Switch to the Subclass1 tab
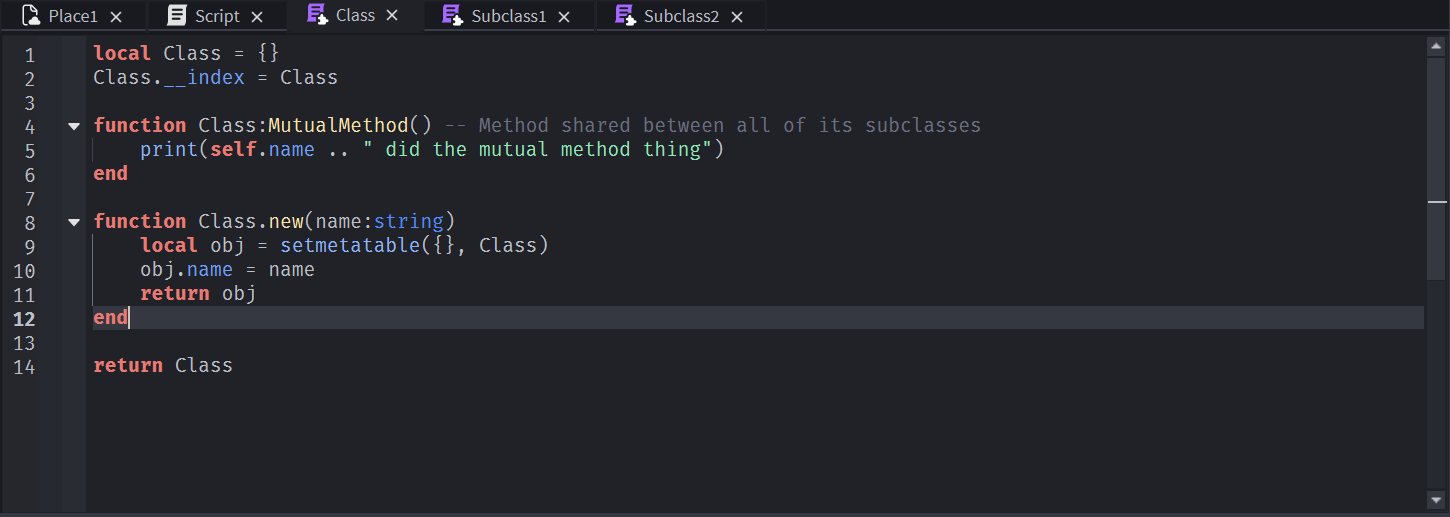 (x=509, y=16)
